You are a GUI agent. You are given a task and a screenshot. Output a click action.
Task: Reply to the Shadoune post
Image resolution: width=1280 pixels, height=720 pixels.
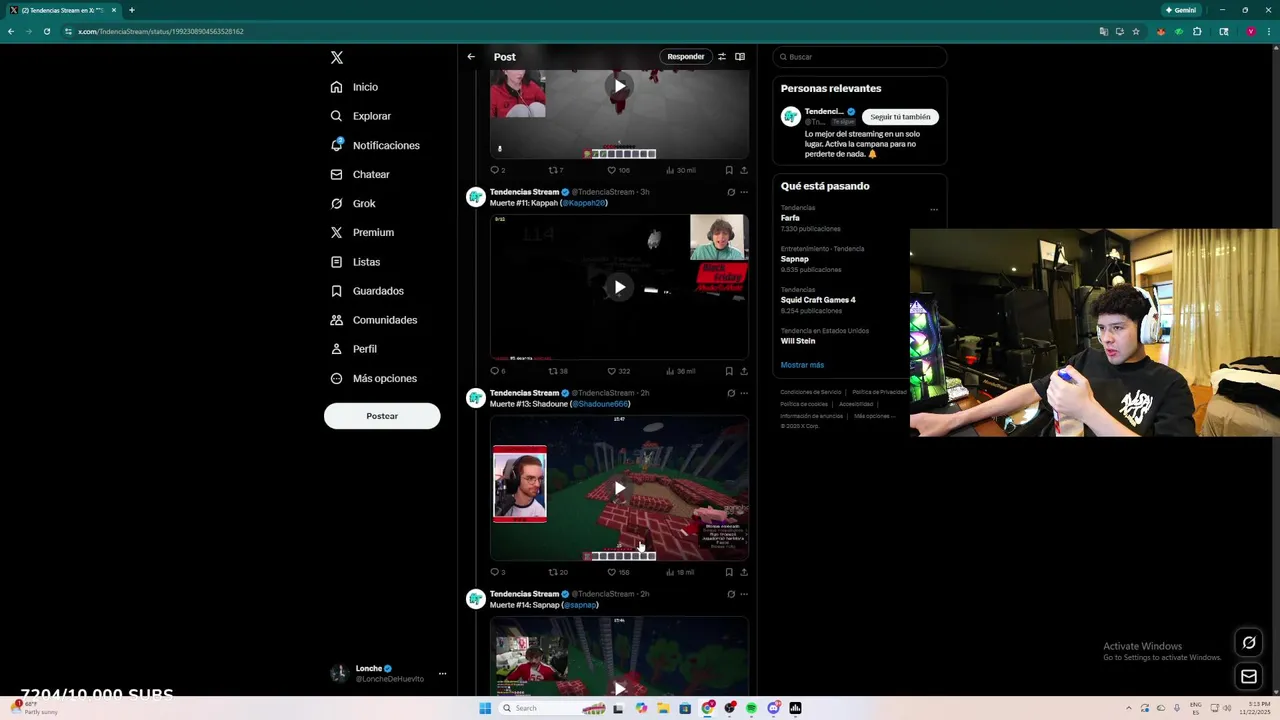[x=497, y=572]
